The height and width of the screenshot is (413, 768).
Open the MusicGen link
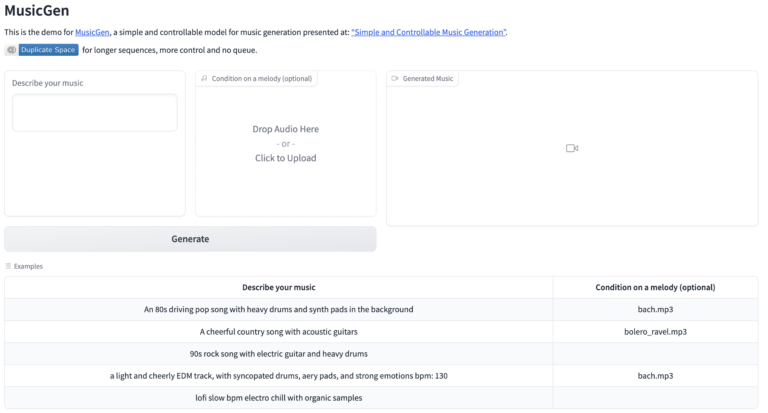[92, 32]
